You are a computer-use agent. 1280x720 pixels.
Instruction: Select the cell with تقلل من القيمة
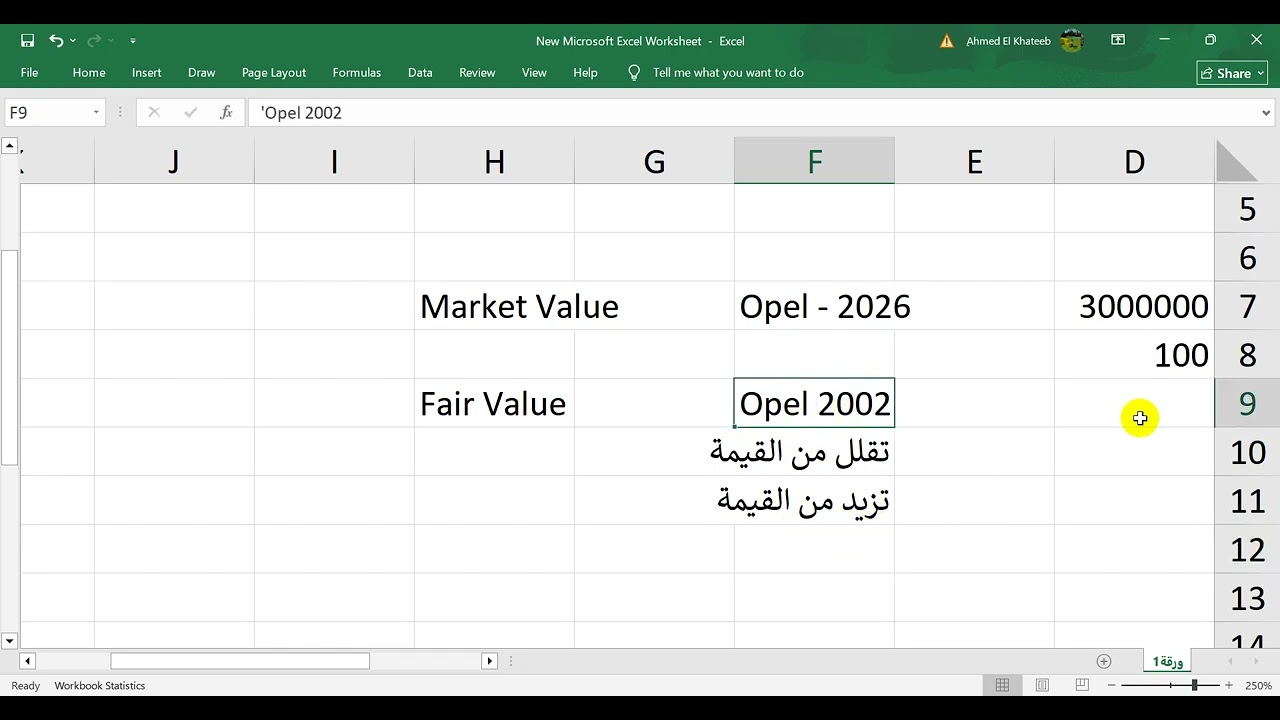(814, 452)
